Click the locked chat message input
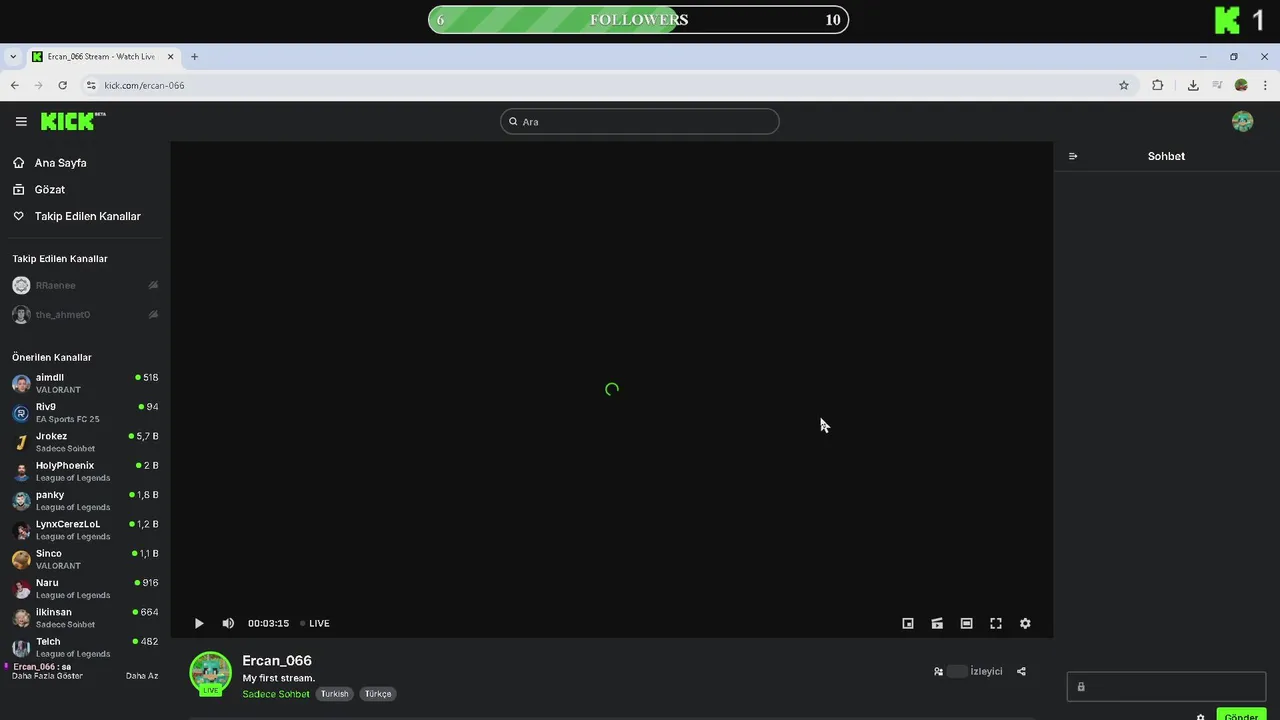The height and width of the screenshot is (720, 1280). pyautogui.click(x=1166, y=687)
